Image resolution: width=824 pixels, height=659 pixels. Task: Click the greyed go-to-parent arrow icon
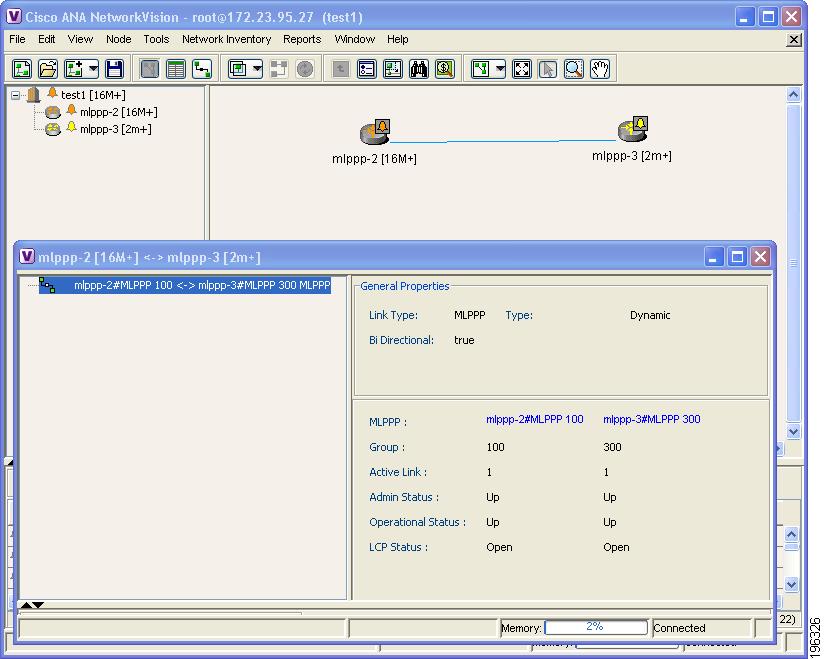(x=341, y=69)
